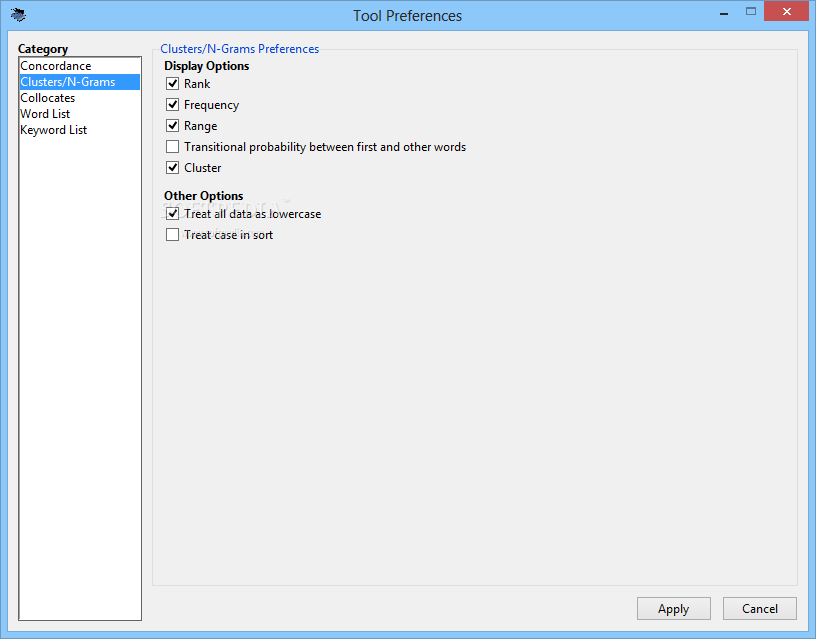Toggle the Frequency checkbox
This screenshot has height=639, width=816.
pyautogui.click(x=173, y=105)
